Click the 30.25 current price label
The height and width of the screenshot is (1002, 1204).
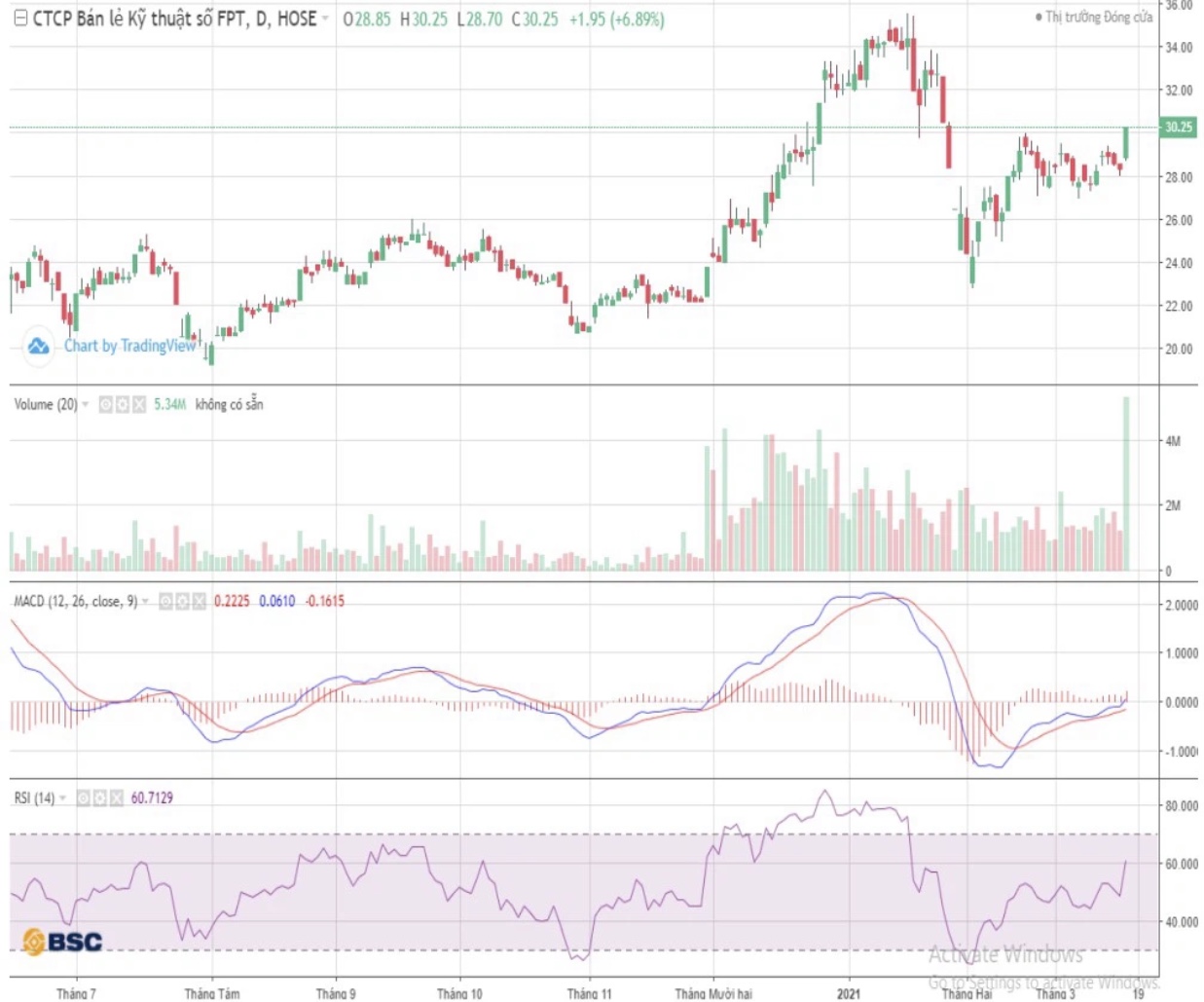point(1179,128)
